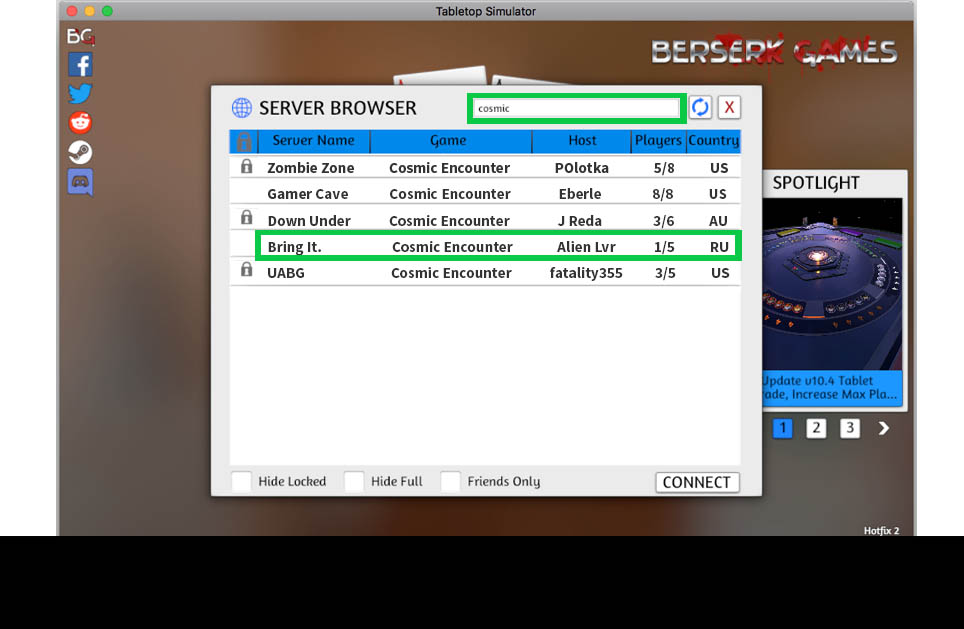Open the Spotlight game thumbnail
Viewport: 964px width, 629px height.
click(x=832, y=283)
